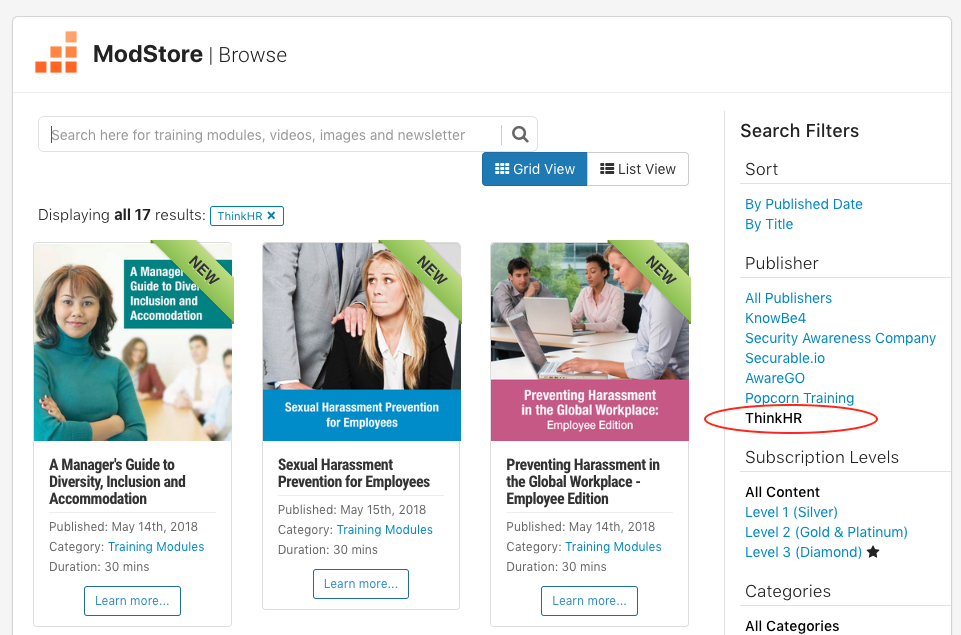The width and height of the screenshot is (961, 635).
Task: Click the training modules search field
Action: point(270,135)
